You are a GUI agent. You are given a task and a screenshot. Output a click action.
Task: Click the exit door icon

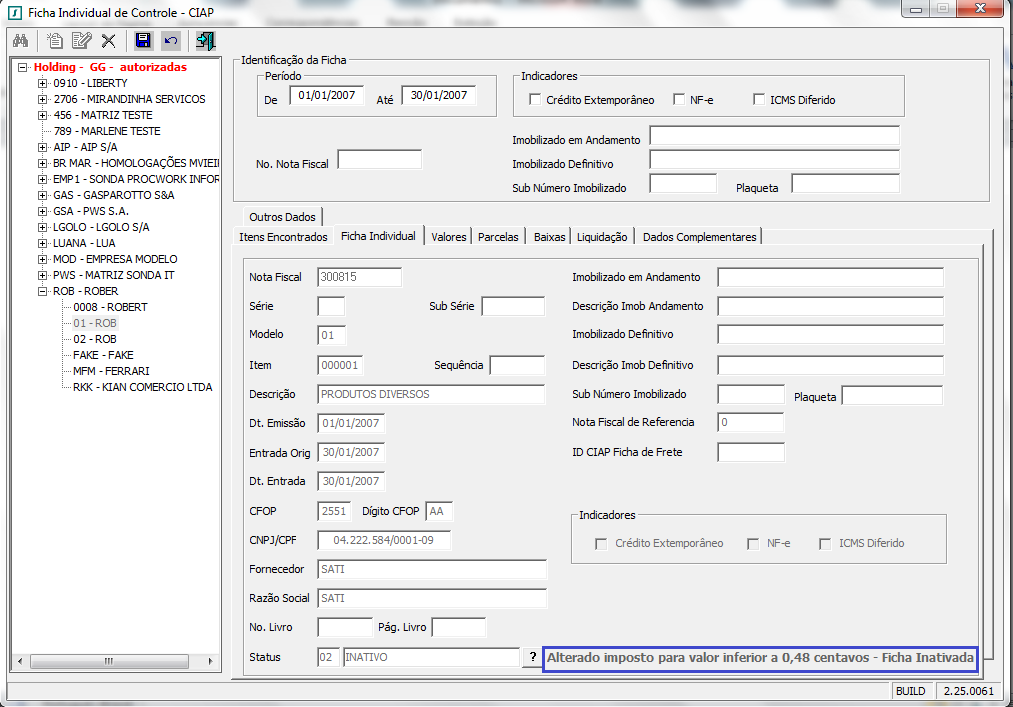206,41
